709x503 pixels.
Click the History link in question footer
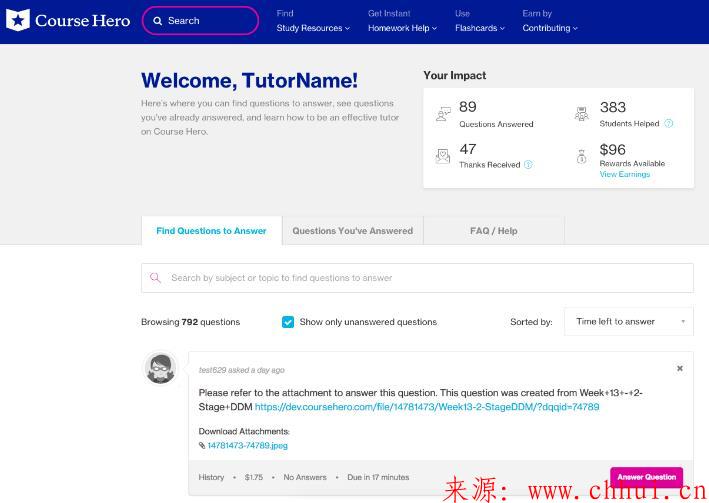click(211, 477)
